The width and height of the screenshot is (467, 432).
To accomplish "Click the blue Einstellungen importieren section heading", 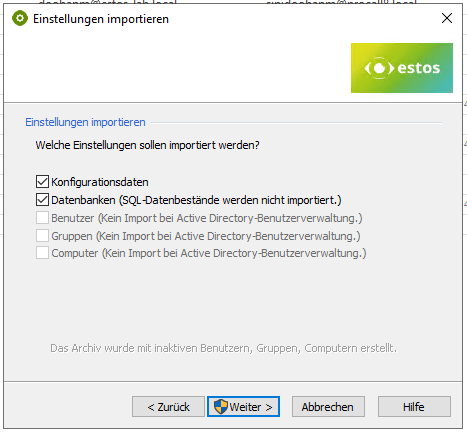I will (x=85, y=122).
